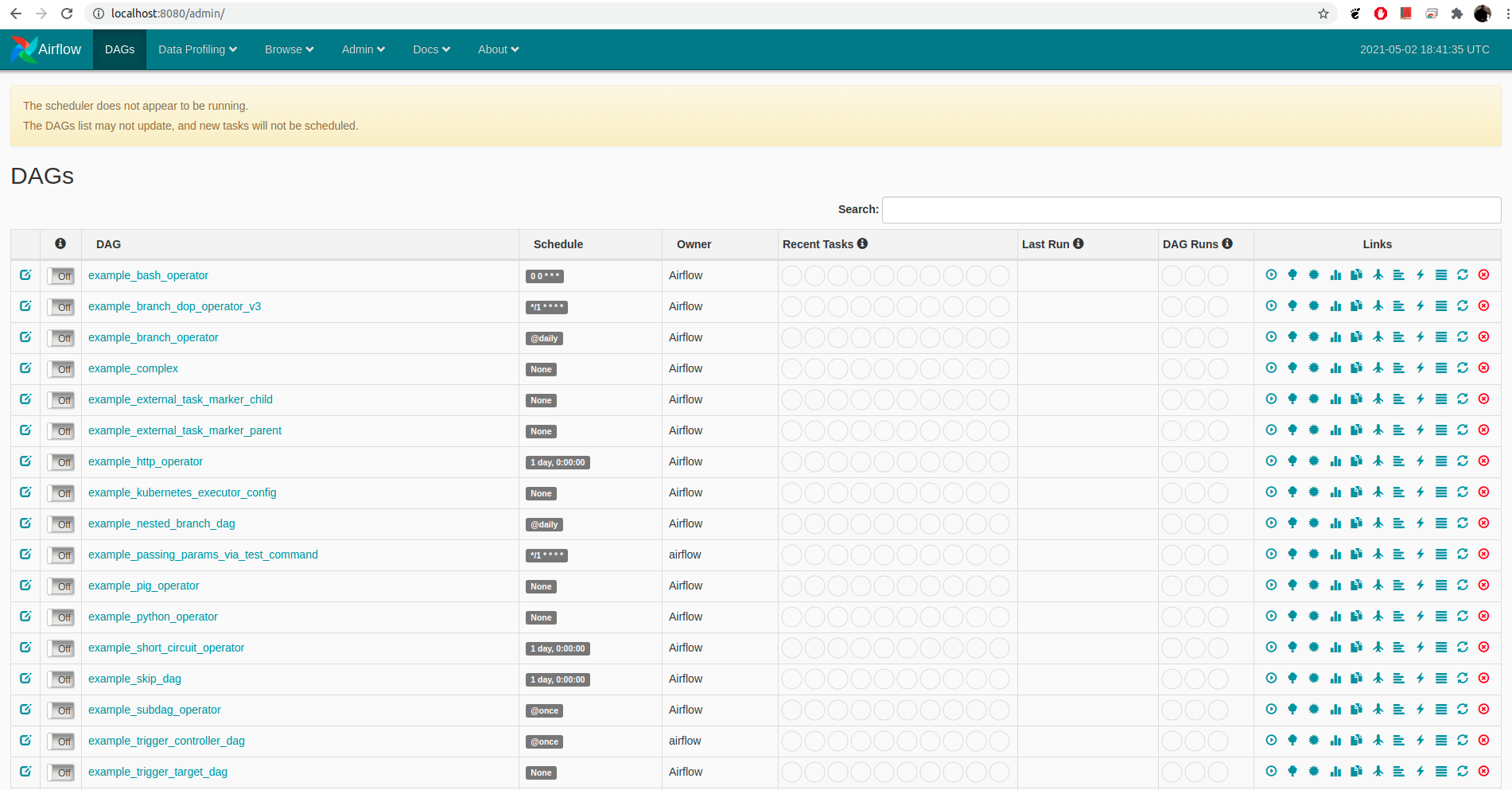Open Gantt View for example_nested_branch_dag
1512x790 pixels.
(1398, 523)
